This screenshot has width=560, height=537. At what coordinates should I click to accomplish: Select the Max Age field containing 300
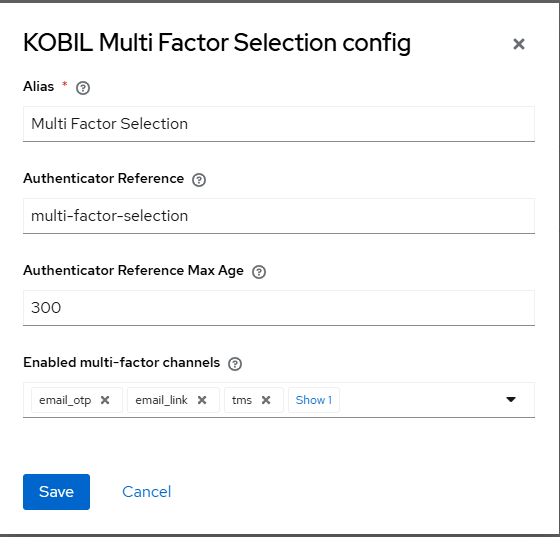coord(279,308)
